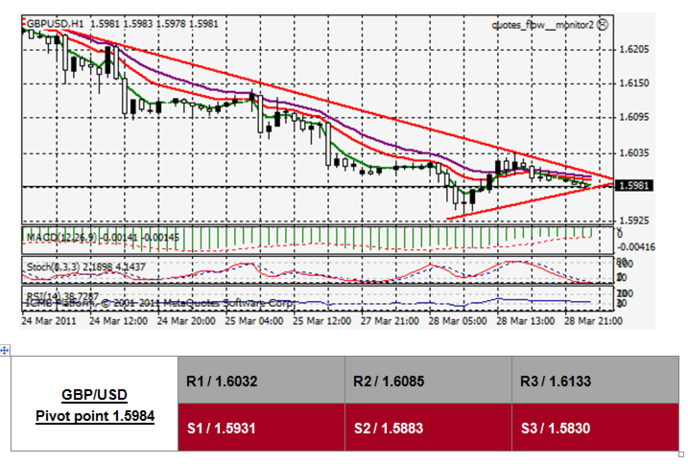Screen dimensions: 688x464
Task: Click the table move handle icon
Action: (x=4, y=350)
